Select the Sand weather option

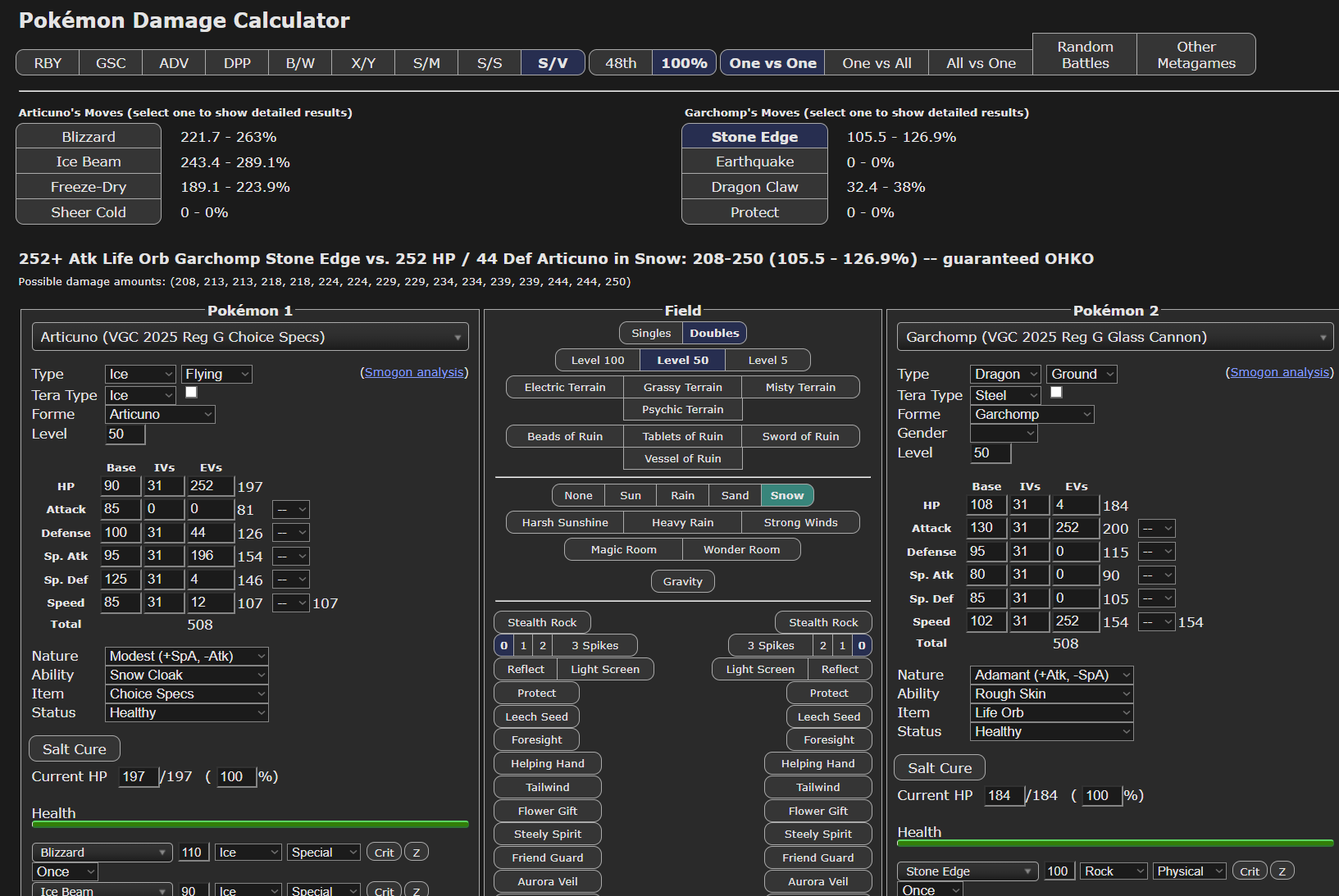[735, 495]
